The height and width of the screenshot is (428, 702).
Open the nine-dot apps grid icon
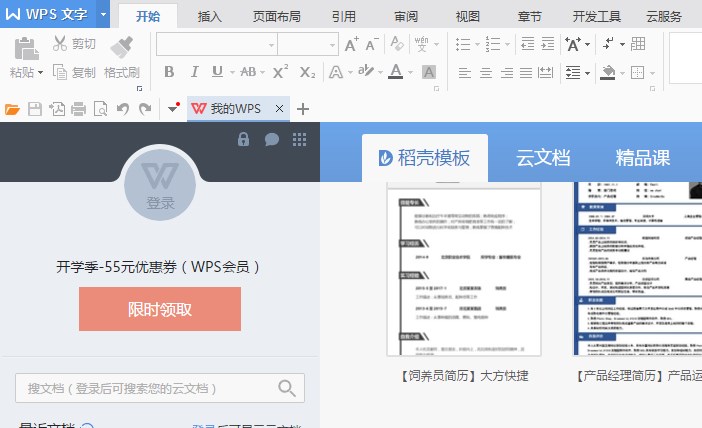(300, 140)
